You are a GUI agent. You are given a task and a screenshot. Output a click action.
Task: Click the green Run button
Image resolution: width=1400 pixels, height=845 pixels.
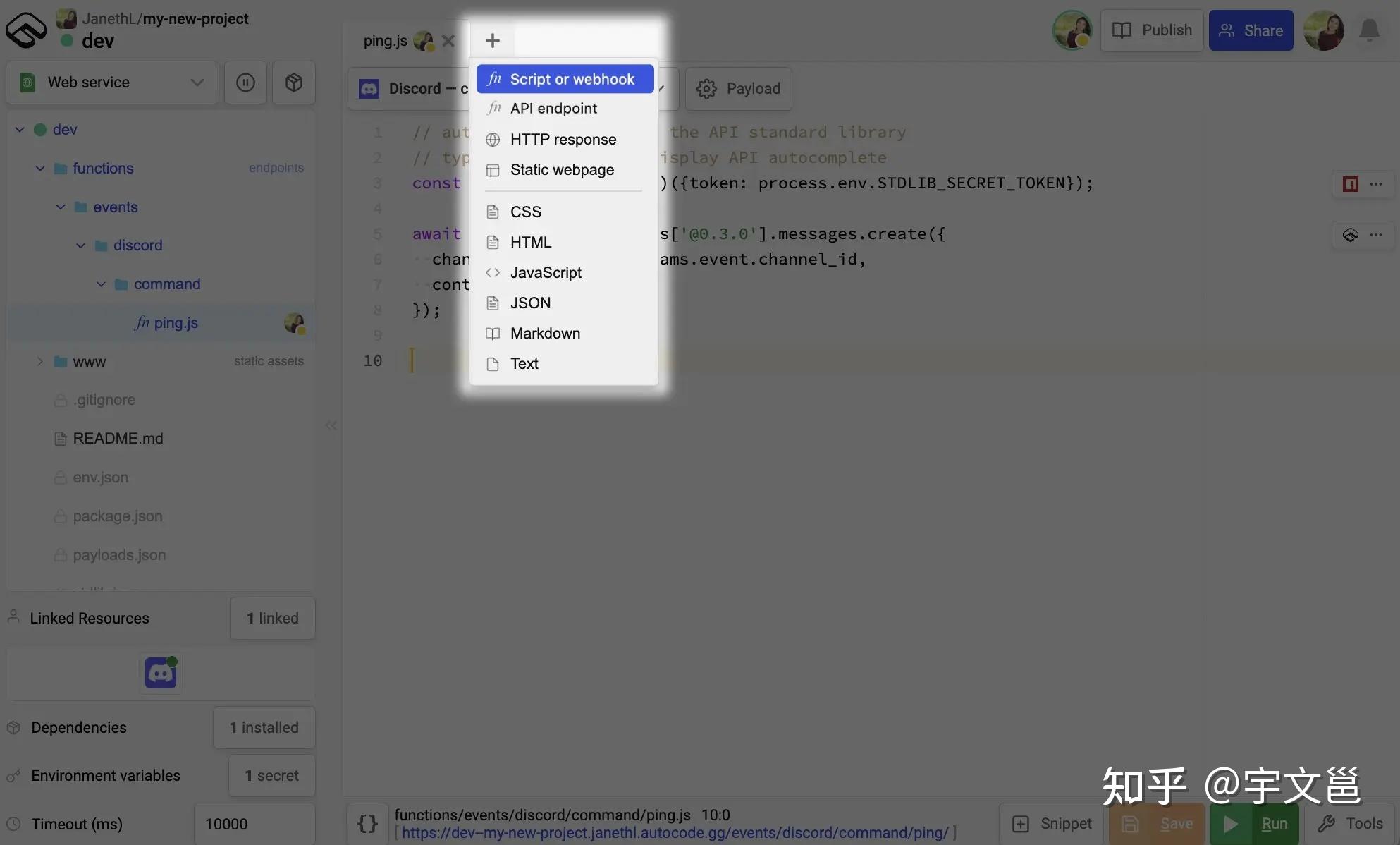(x=1254, y=823)
